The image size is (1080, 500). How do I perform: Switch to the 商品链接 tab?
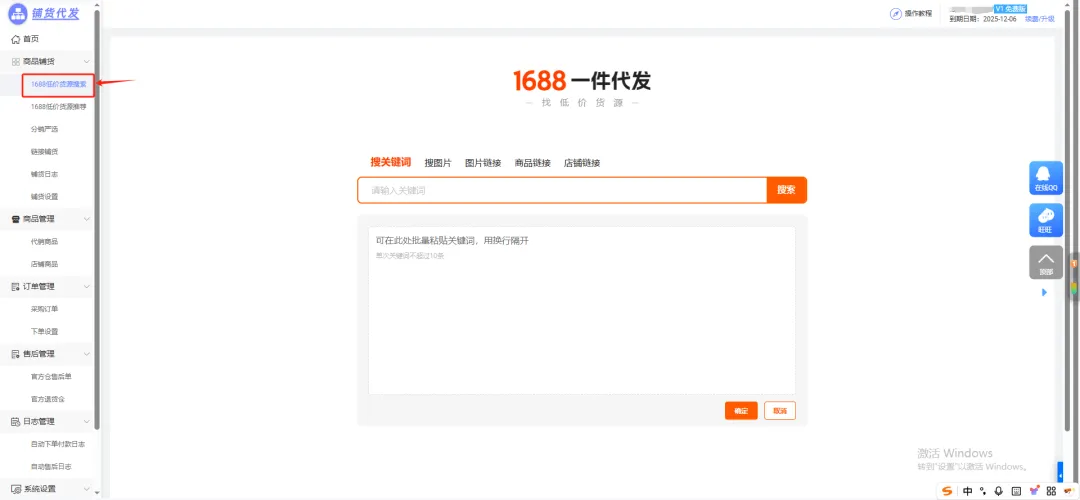[x=532, y=163]
